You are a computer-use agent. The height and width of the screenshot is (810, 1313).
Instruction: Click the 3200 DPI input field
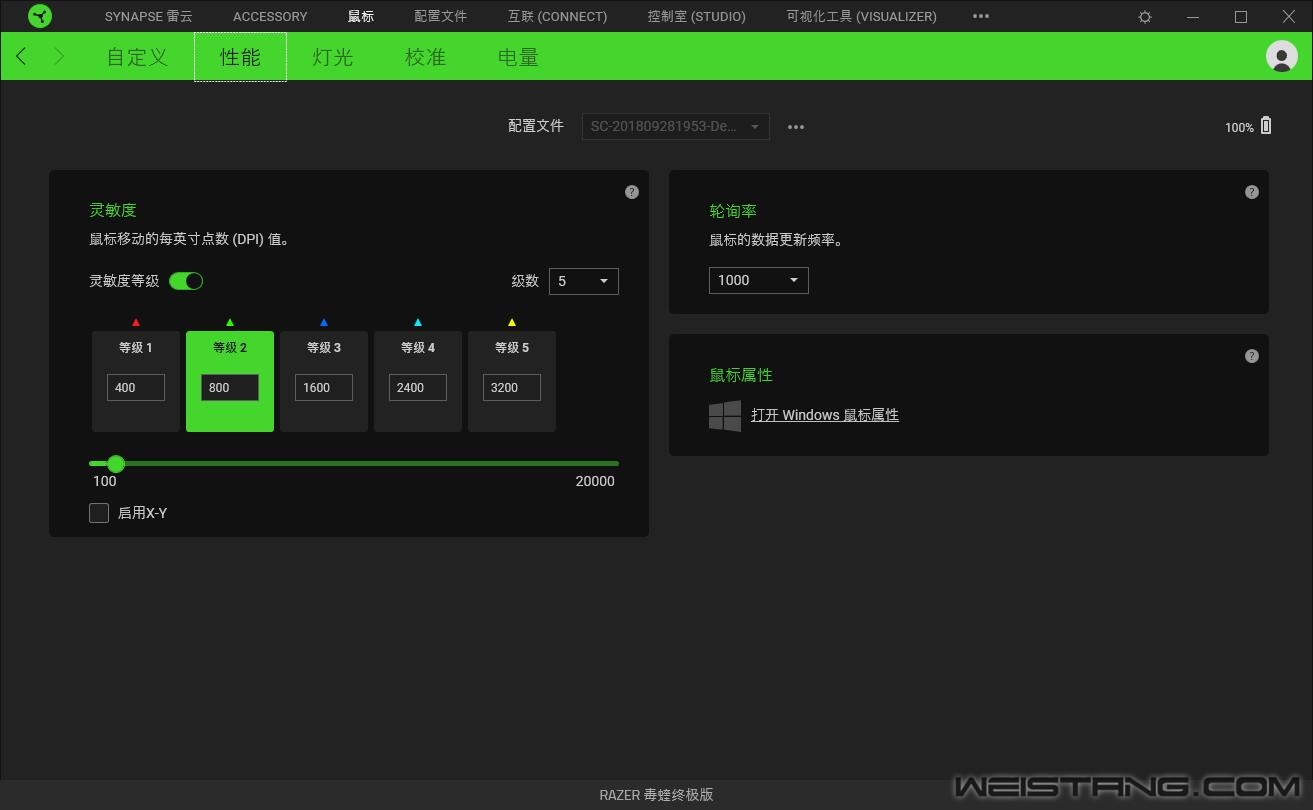[512, 388]
